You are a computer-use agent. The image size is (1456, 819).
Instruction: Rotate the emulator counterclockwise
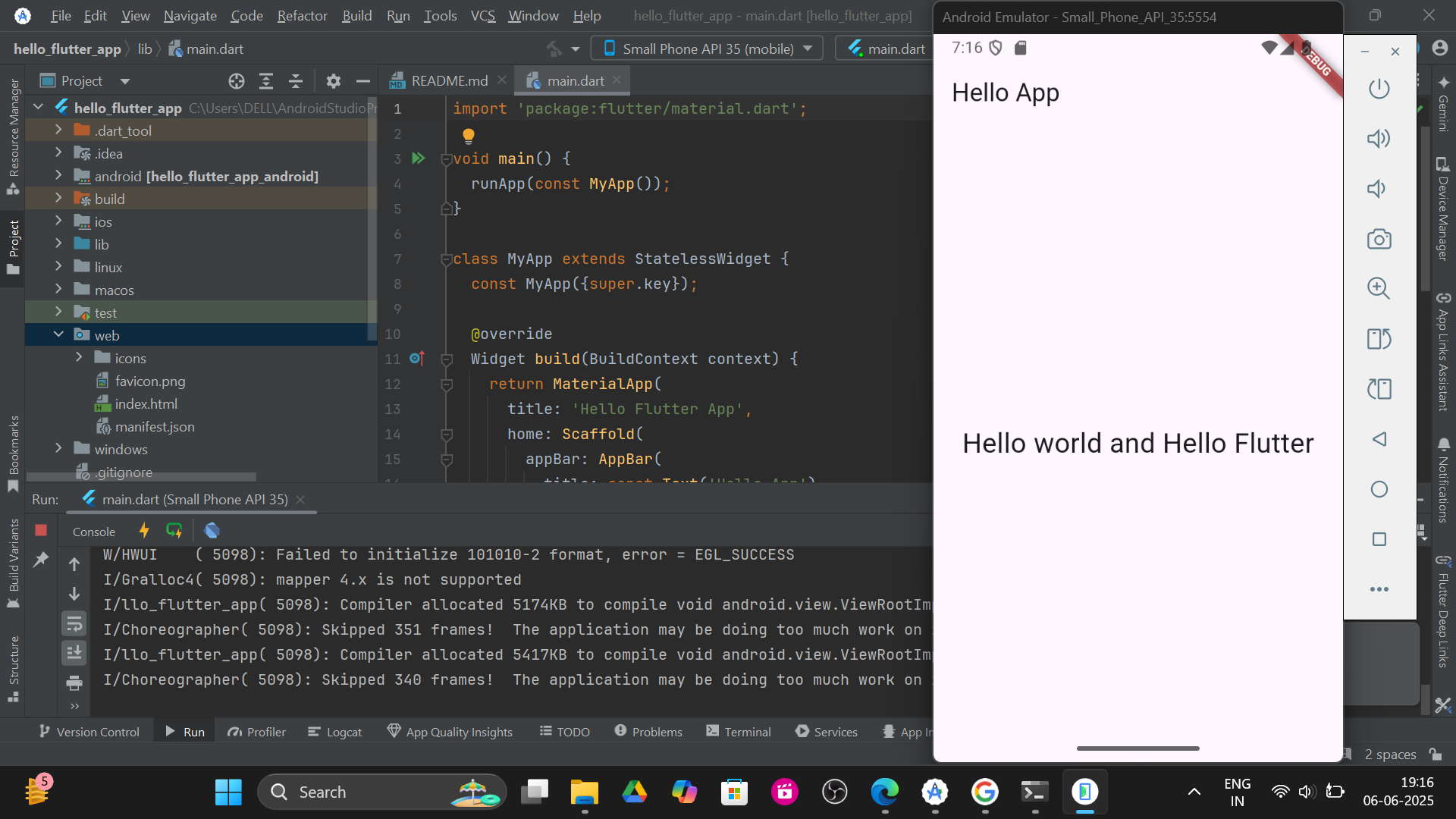tap(1379, 339)
